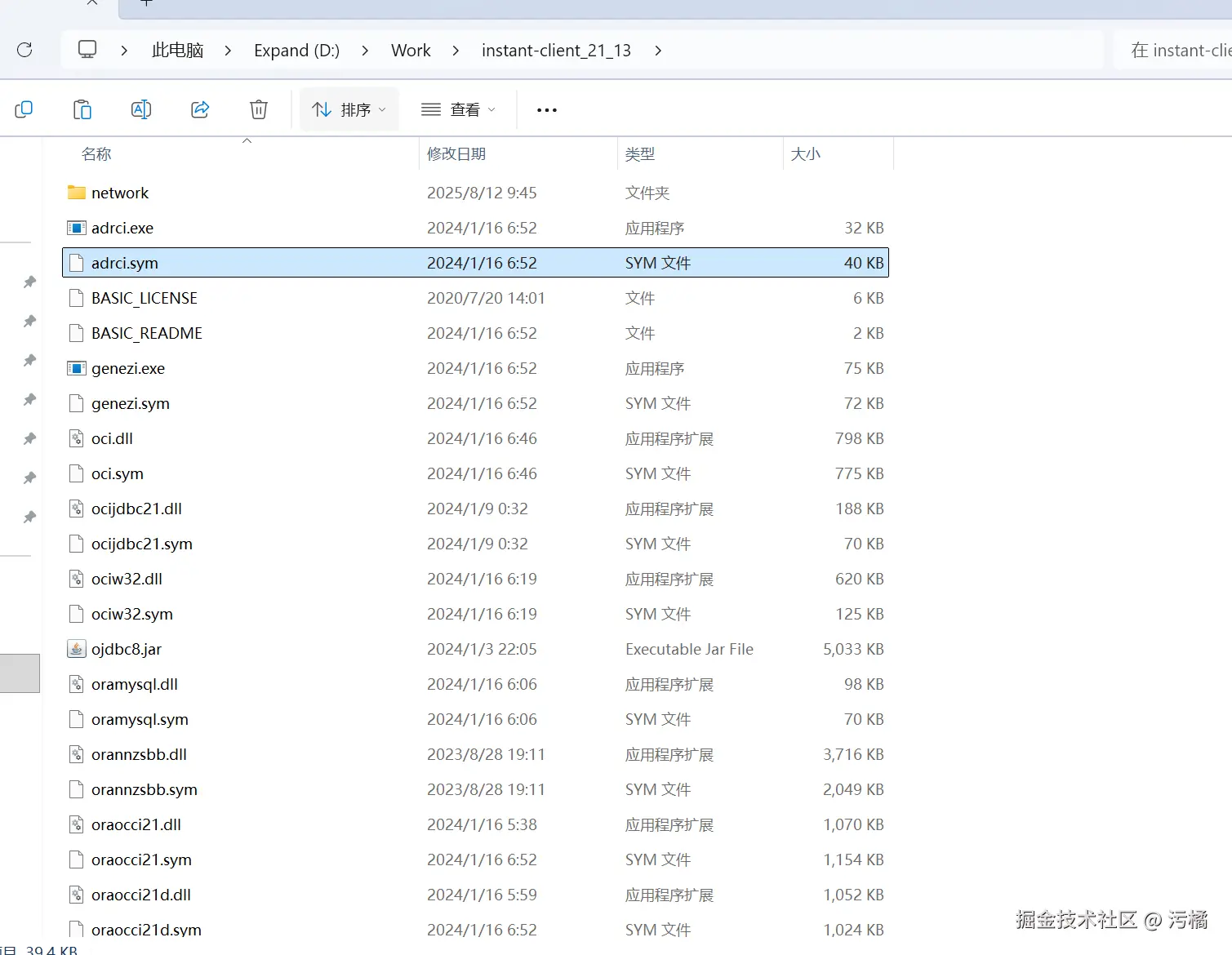
Task: Expand chevron after Work breadcrumb
Action: coord(456,51)
